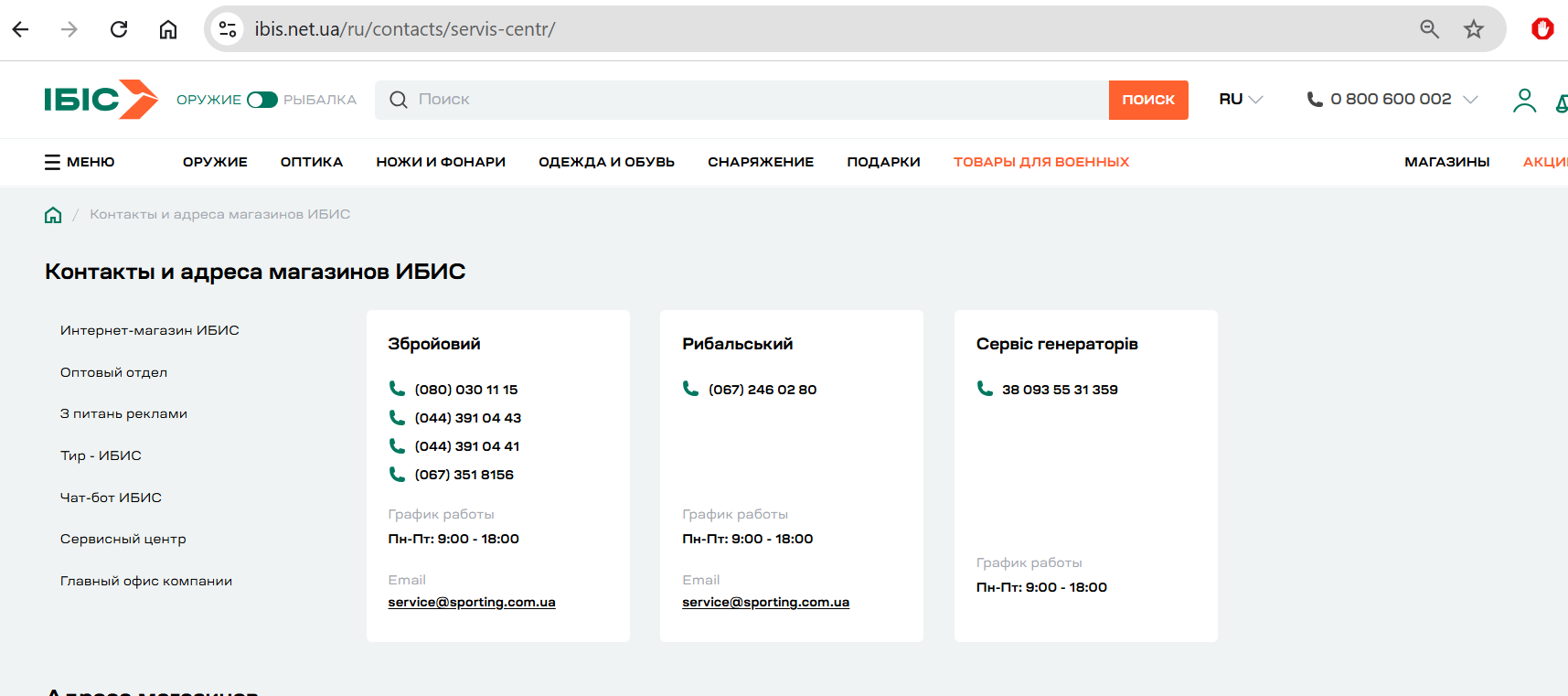
Task: Click phone icon next to (067) 351 8156
Action: point(397,474)
